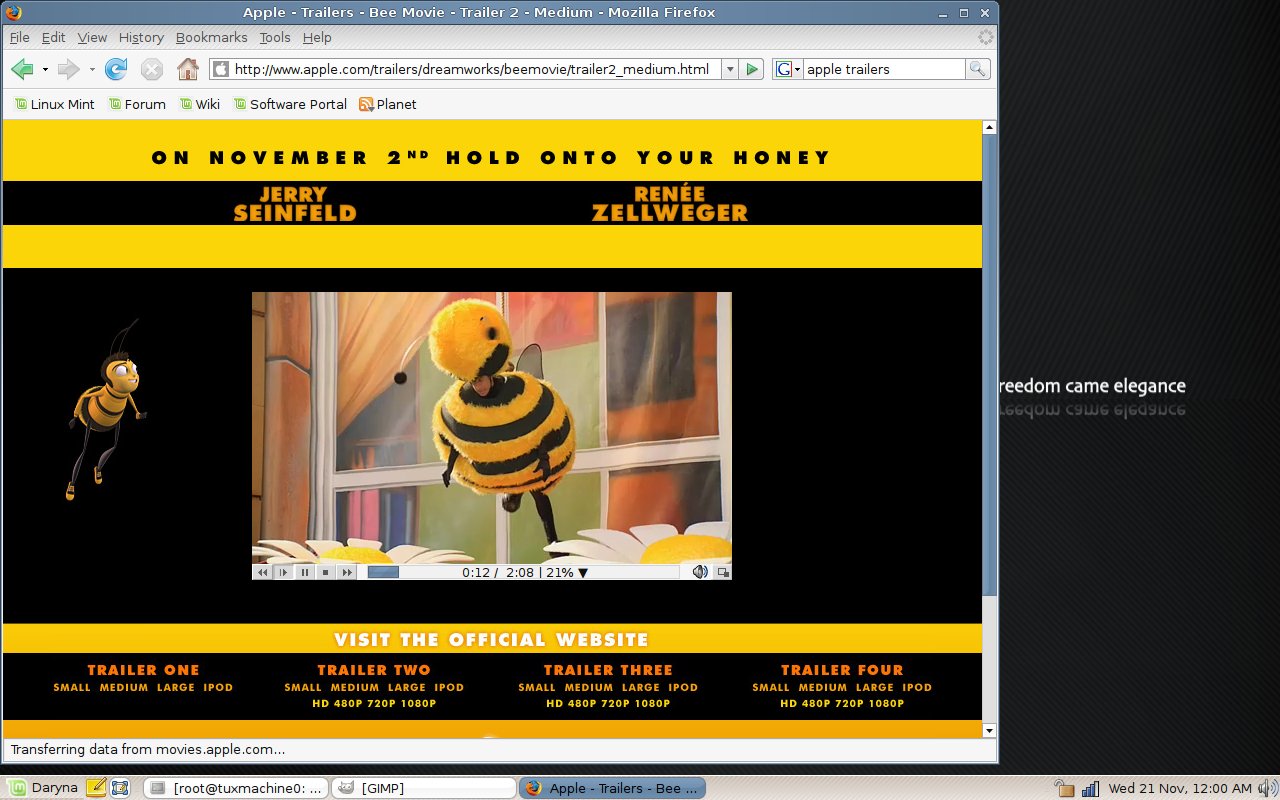Open the Help menu
The image size is (1280, 800).
(317, 37)
